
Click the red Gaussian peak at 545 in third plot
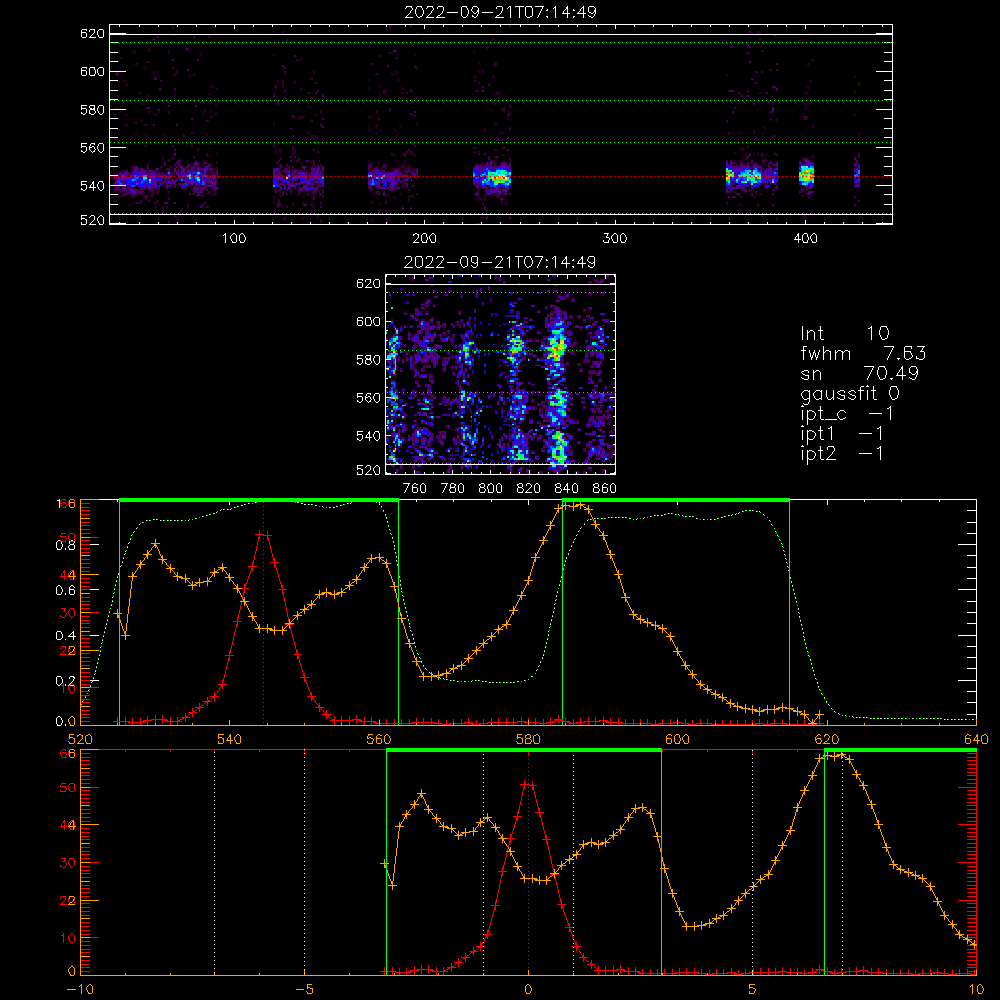point(263,534)
